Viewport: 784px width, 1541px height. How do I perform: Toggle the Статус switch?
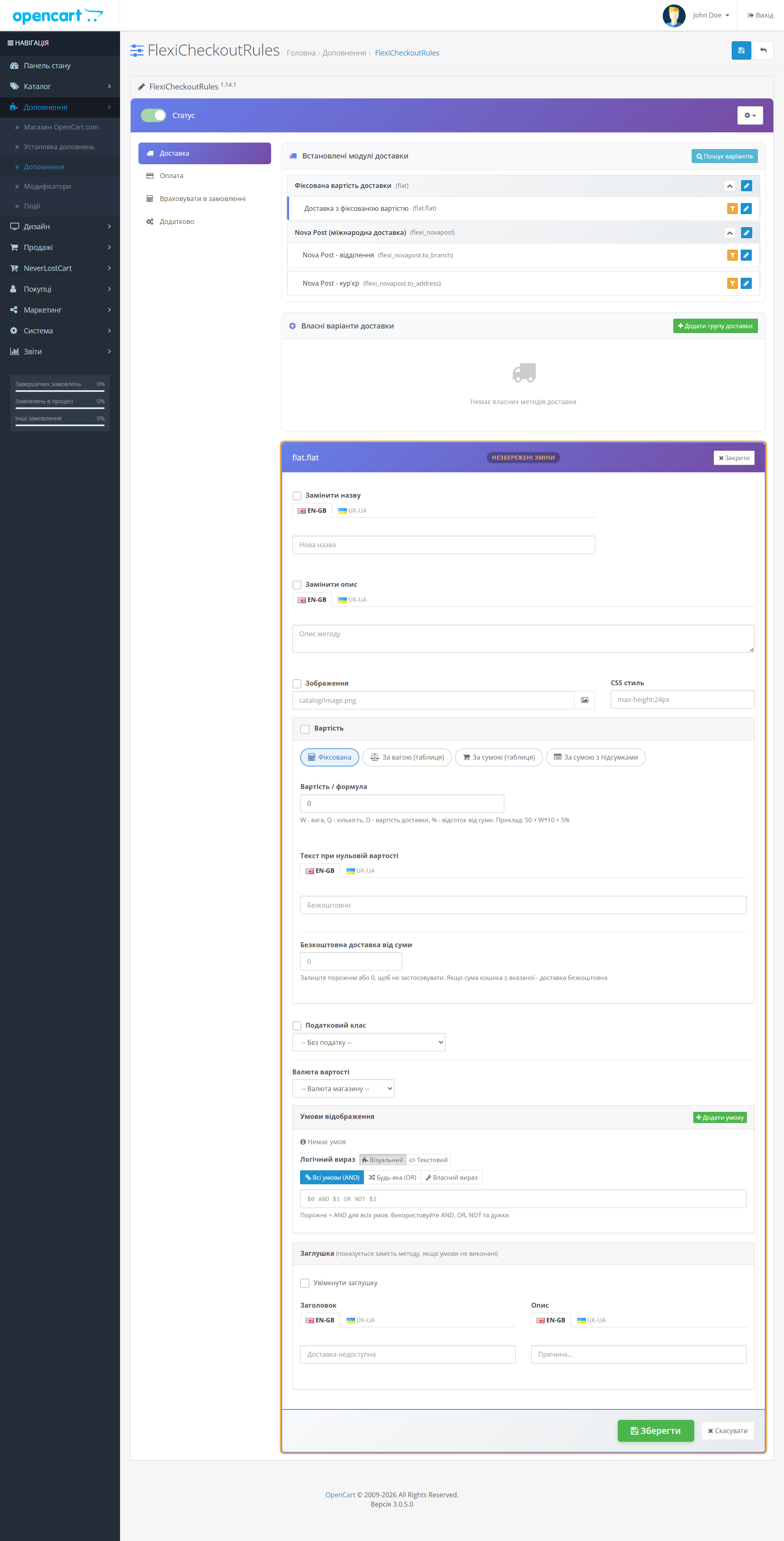(154, 116)
